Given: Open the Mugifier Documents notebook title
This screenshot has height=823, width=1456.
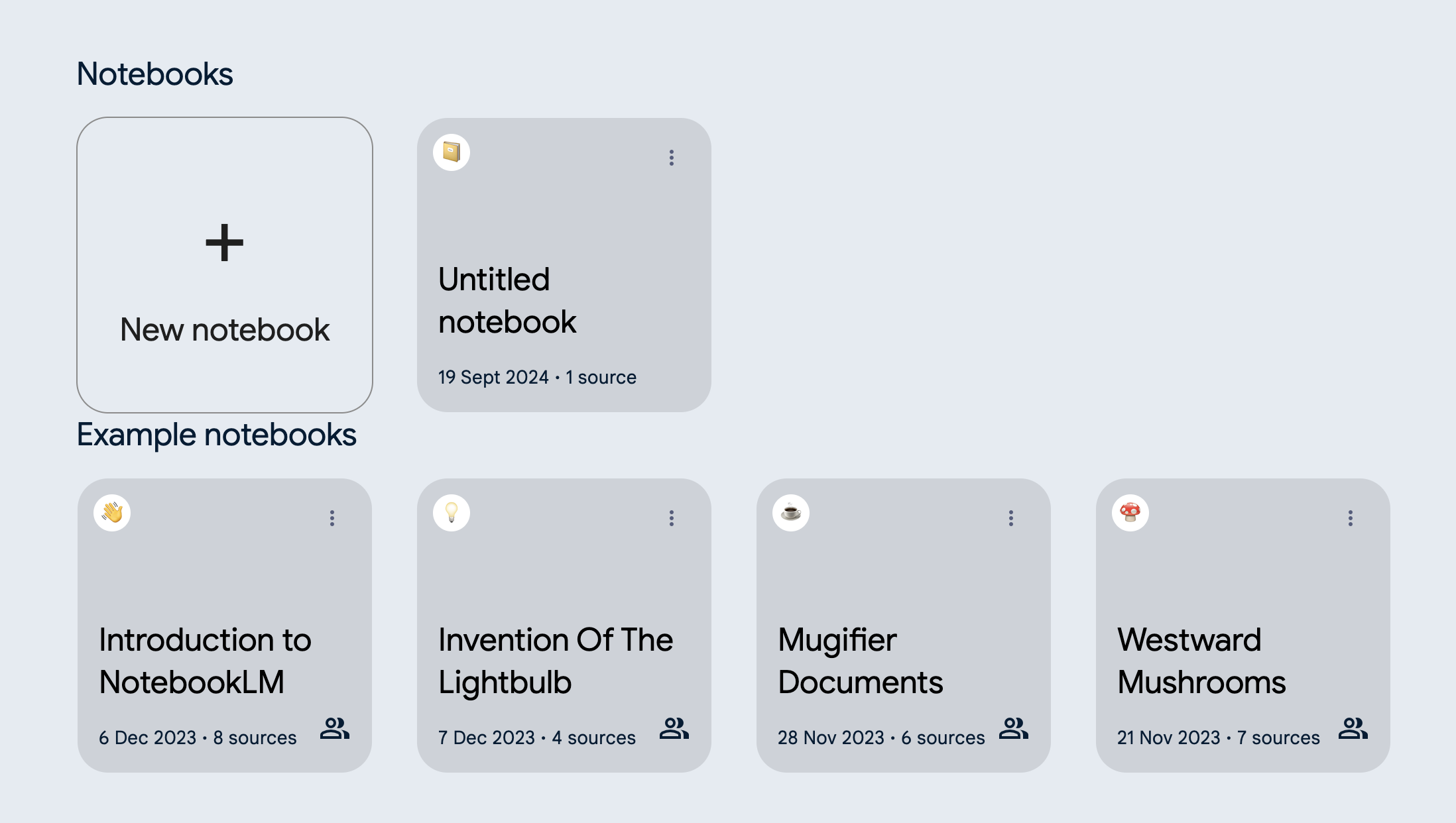Looking at the screenshot, I should [860, 661].
